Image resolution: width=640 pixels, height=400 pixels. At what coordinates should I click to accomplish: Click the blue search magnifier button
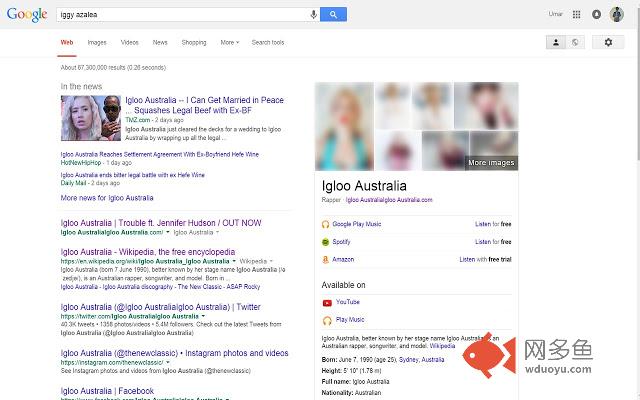click(x=333, y=14)
